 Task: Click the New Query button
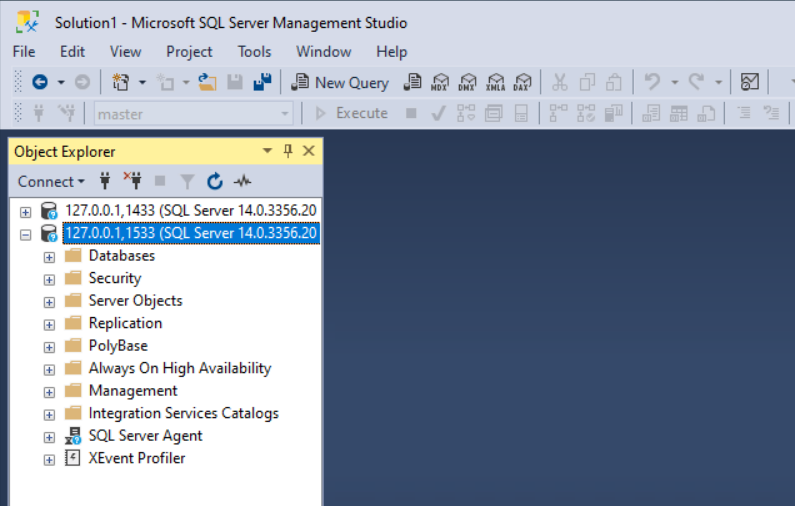[x=340, y=82]
